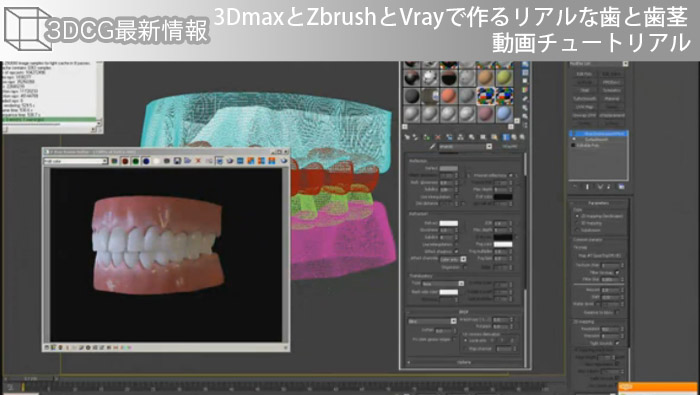Expand the Options rollout
This screenshot has width=700, height=395.
pyautogui.click(x=464, y=362)
